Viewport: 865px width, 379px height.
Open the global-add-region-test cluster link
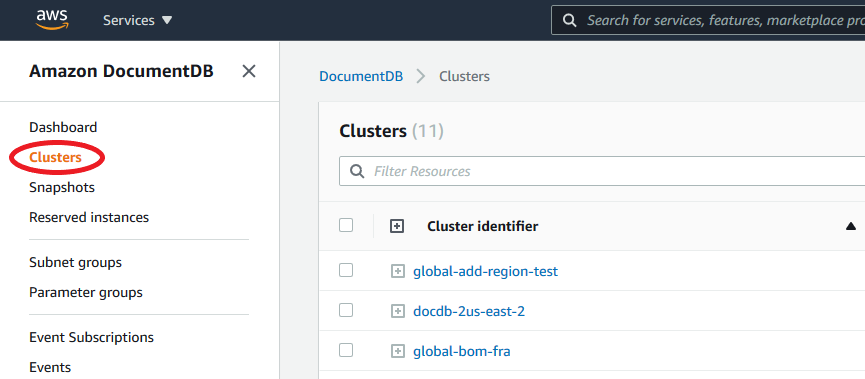click(x=485, y=271)
